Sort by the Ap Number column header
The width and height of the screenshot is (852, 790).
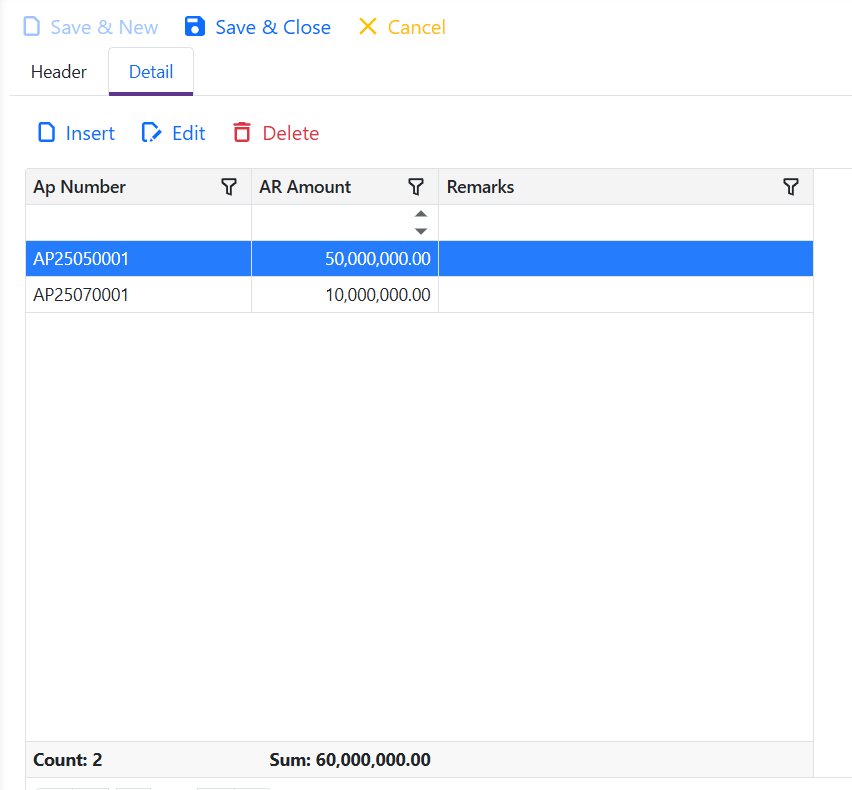pyautogui.click(x=79, y=187)
